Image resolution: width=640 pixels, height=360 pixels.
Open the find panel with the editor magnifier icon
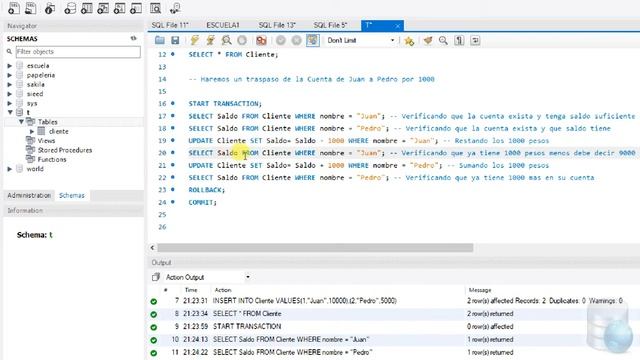pyautogui.click(x=443, y=40)
